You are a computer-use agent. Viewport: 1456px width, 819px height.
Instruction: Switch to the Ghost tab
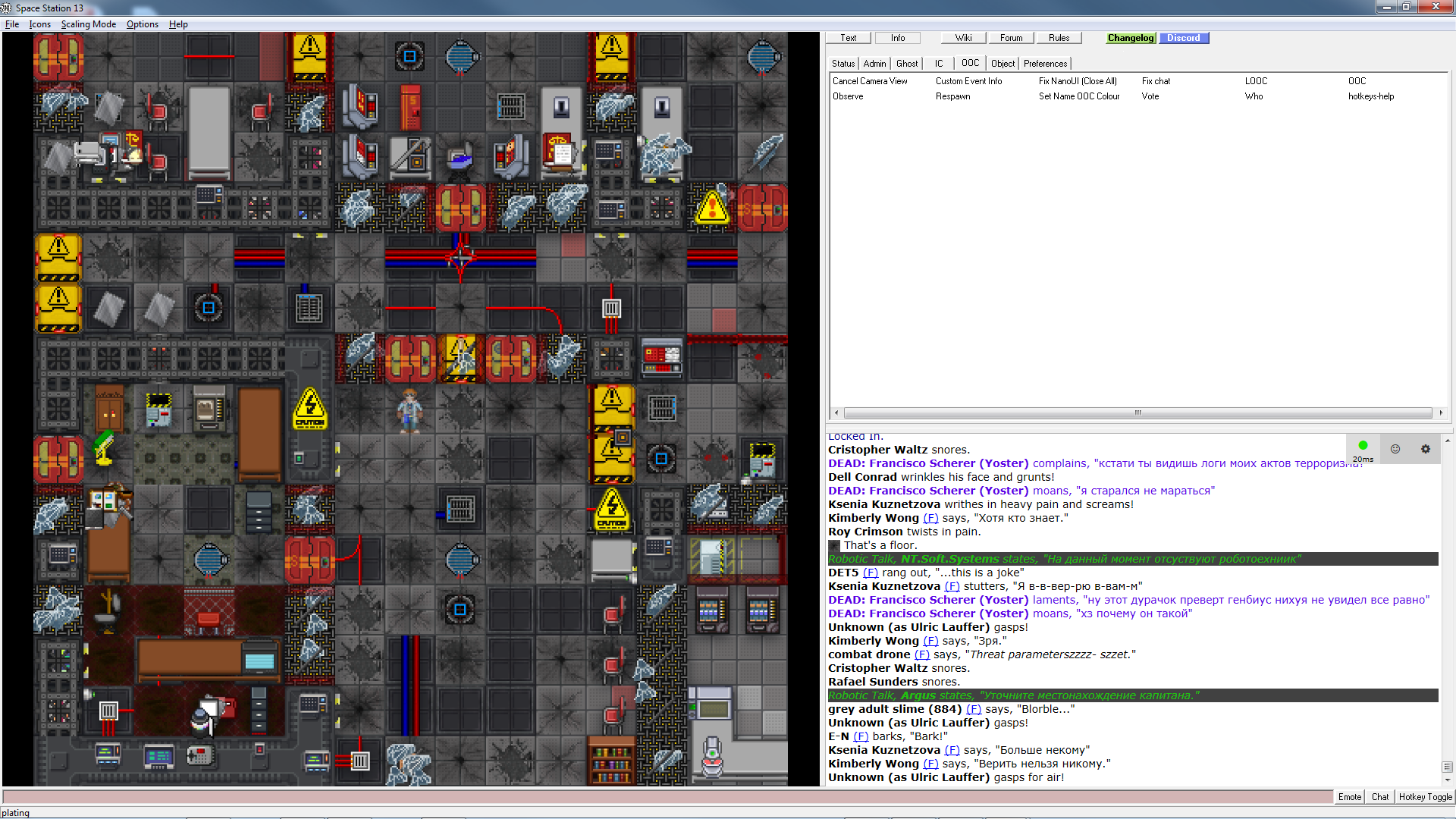(906, 64)
